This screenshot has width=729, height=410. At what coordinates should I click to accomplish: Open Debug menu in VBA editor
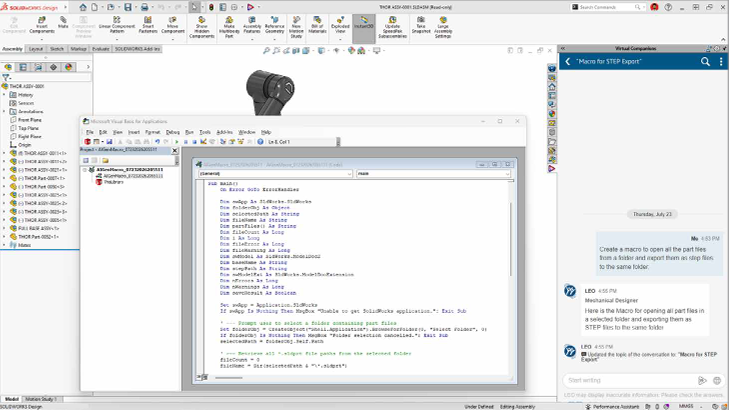click(172, 132)
